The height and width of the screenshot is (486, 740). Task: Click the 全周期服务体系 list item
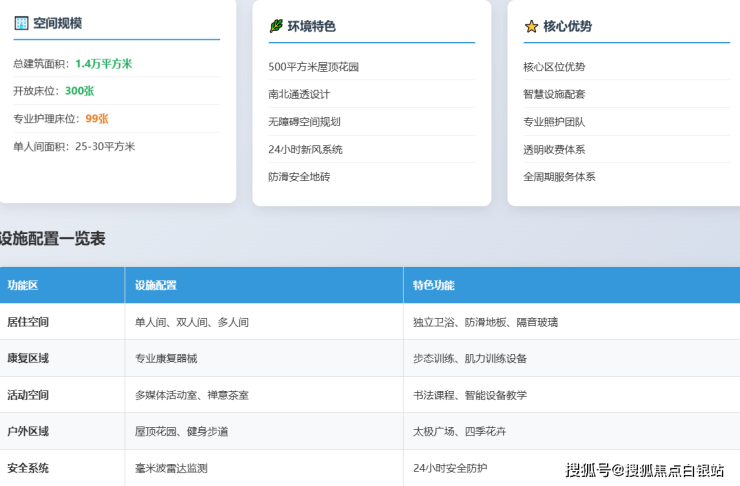tap(559, 177)
